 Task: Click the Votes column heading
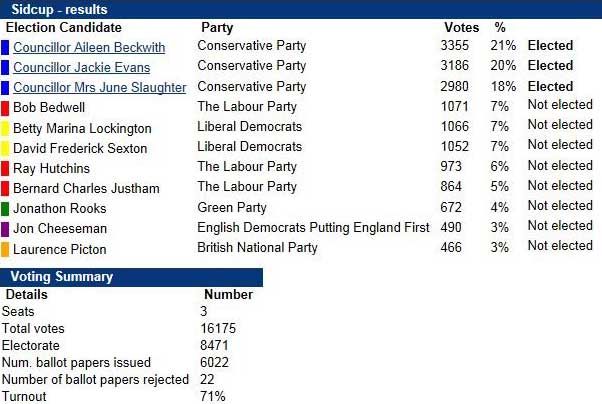[x=461, y=28]
